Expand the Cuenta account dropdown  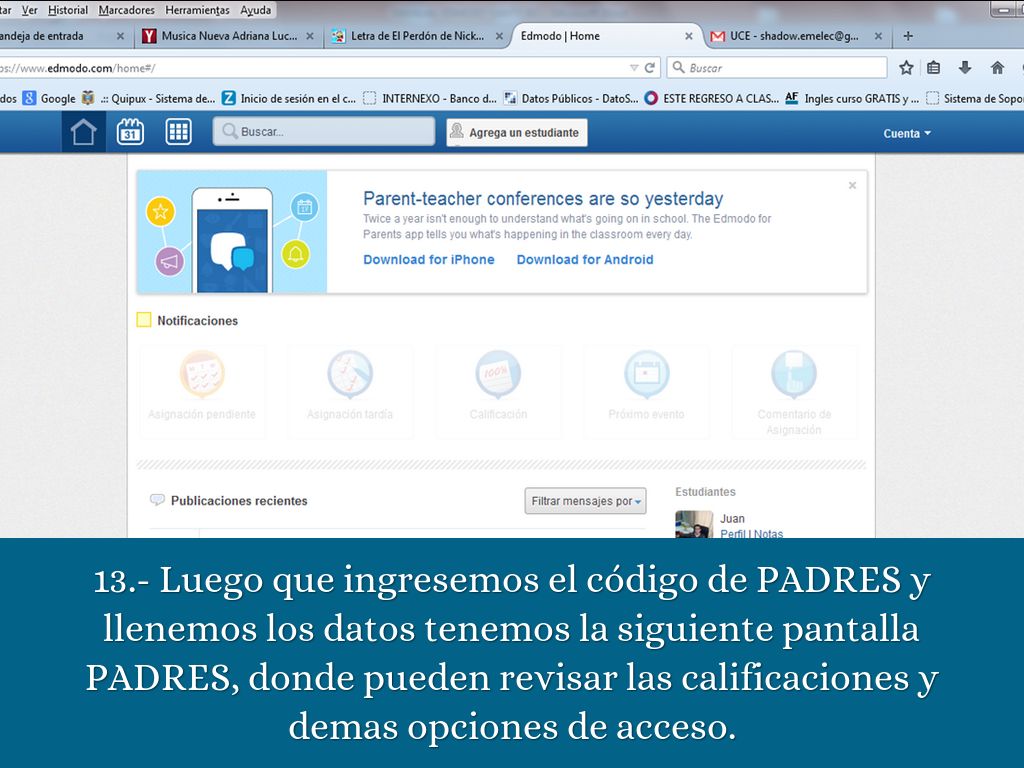click(906, 133)
